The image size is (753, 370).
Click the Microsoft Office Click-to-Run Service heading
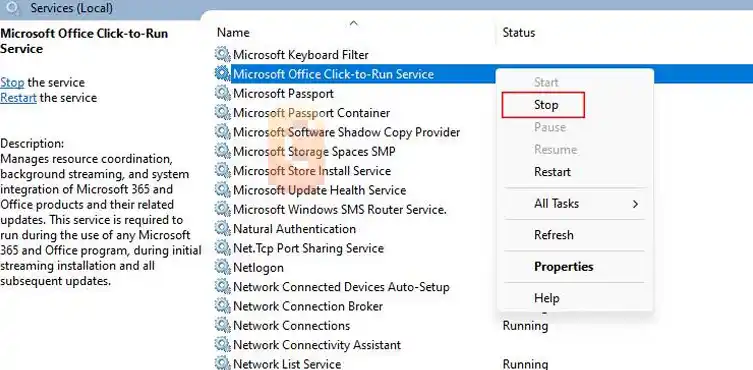84,41
